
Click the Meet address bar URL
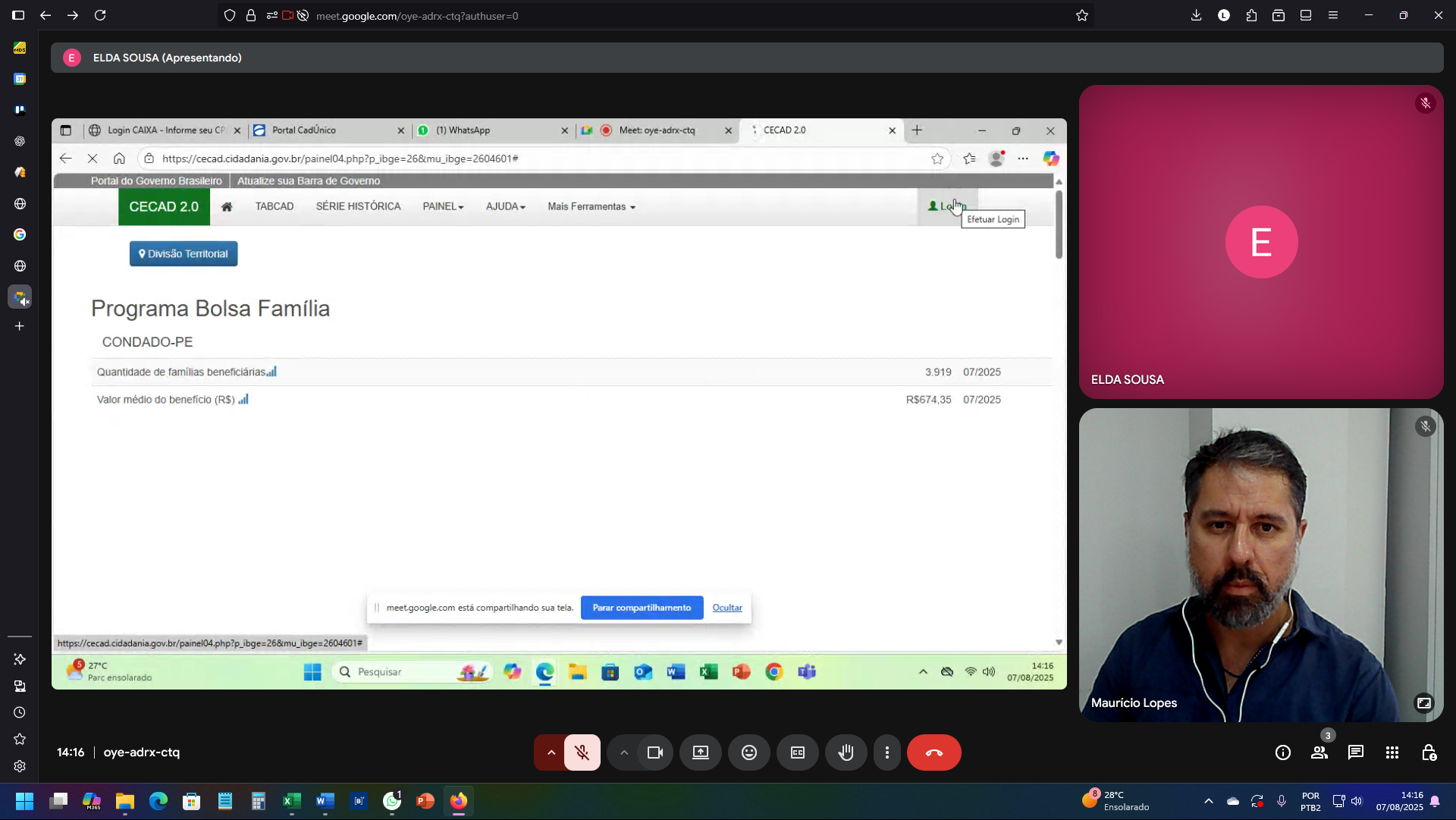click(x=417, y=16)
